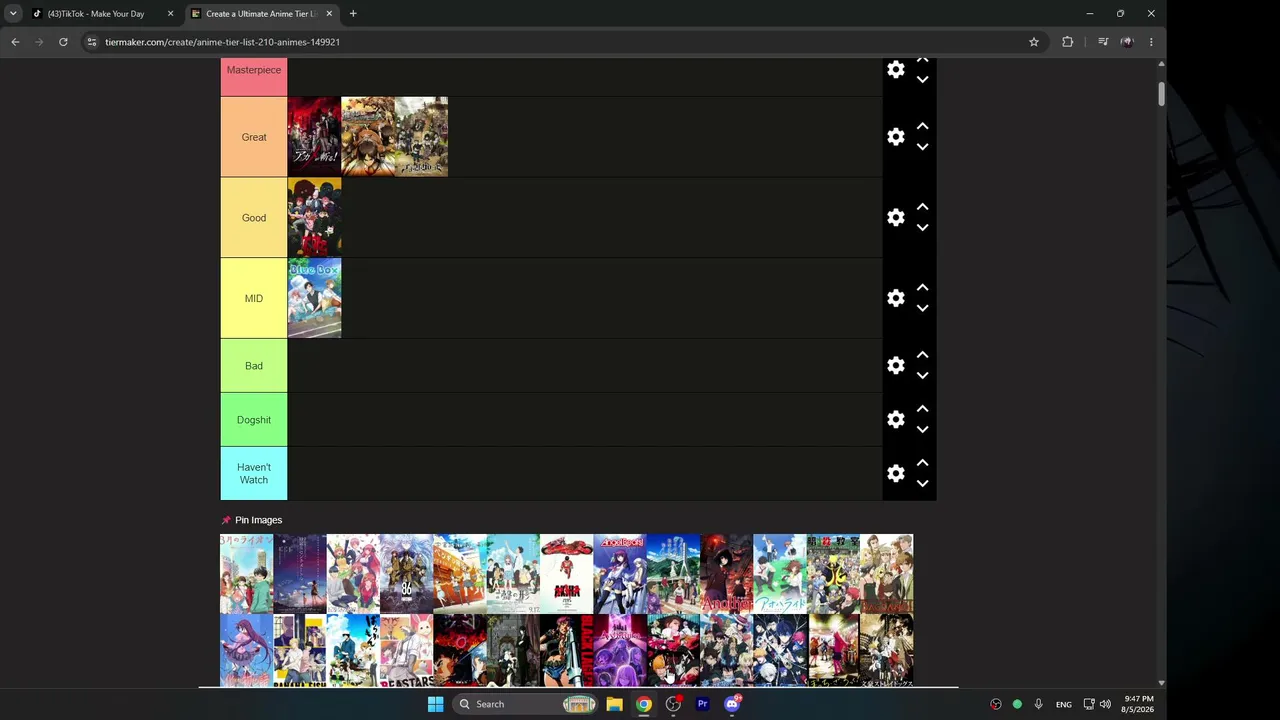The width and height of the screenshot is (1280, 720).
Task: Open settings gear for Haven't Watch tier
Action: point(896,473)
